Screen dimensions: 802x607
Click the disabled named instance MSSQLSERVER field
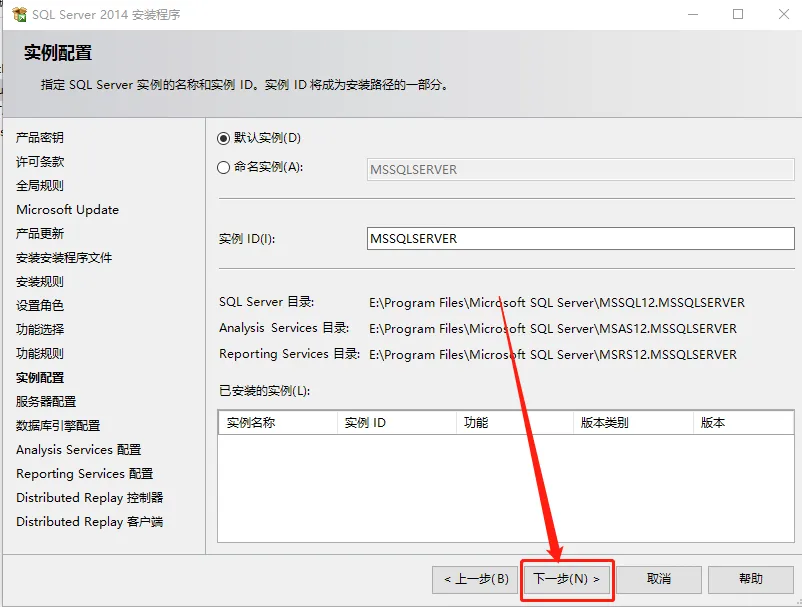[x=580, y=169]
